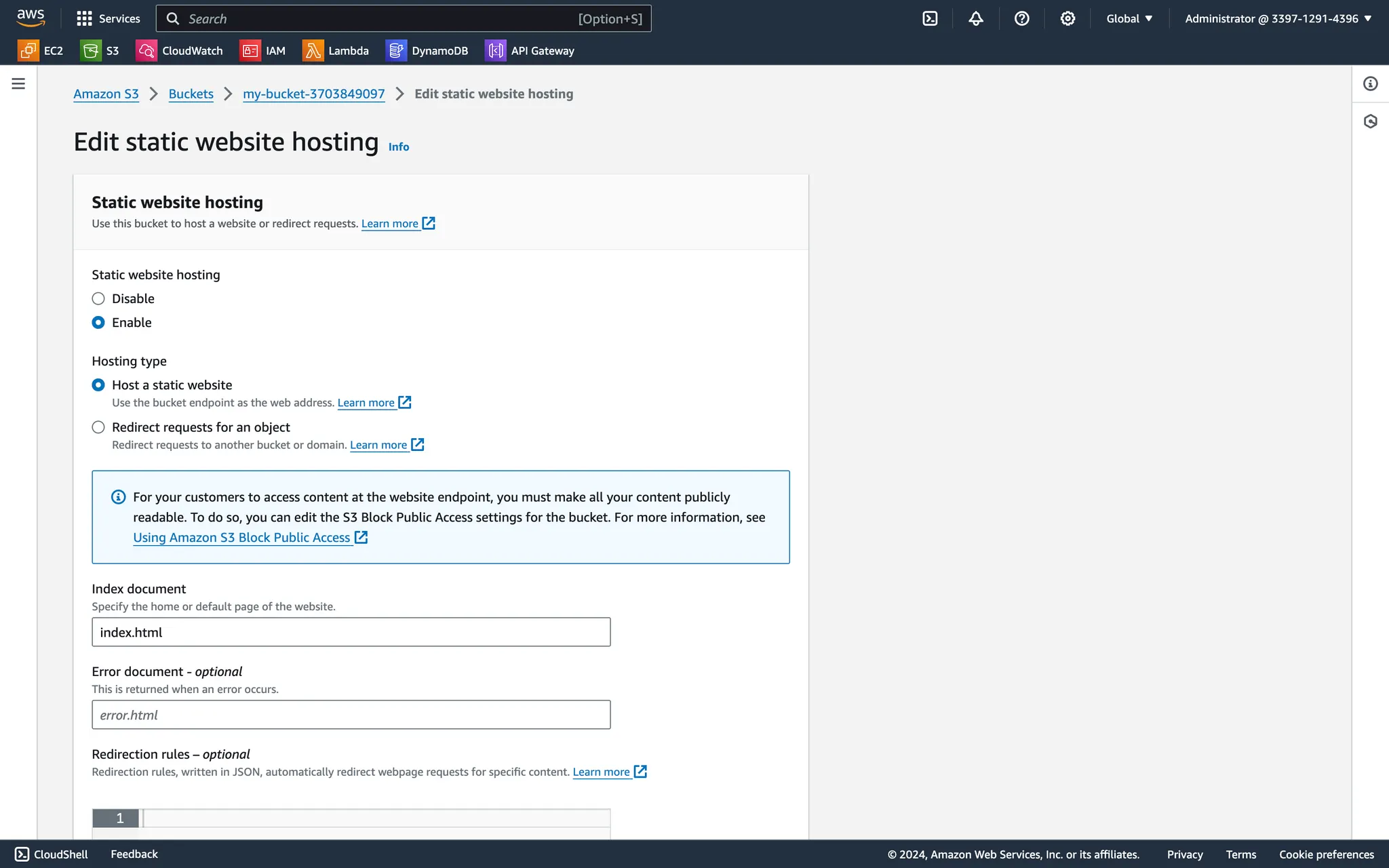The height and width of the screenshot is (868, 1389).
Task: Open Using Amazon S3 Block Public Access link
Action: point(241,538)
